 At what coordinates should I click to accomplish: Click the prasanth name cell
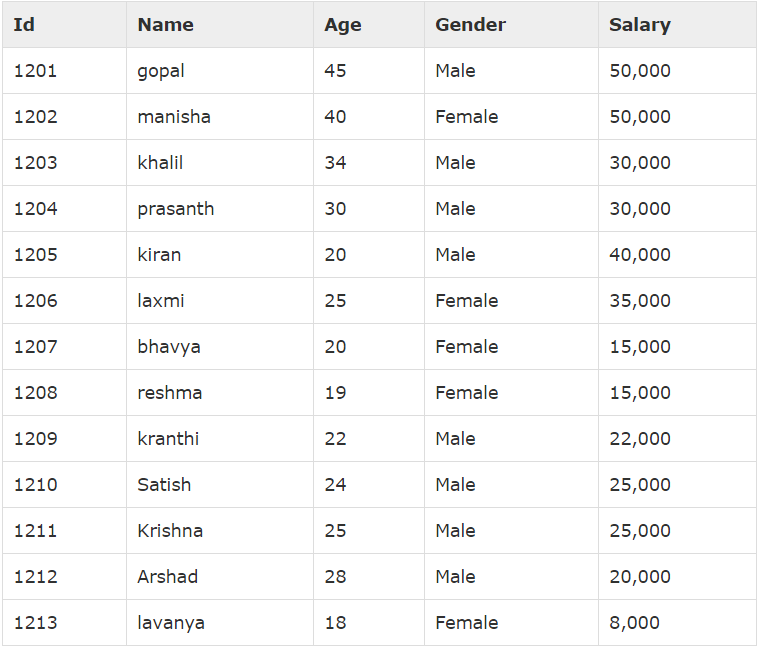click(x=176, y=209)
